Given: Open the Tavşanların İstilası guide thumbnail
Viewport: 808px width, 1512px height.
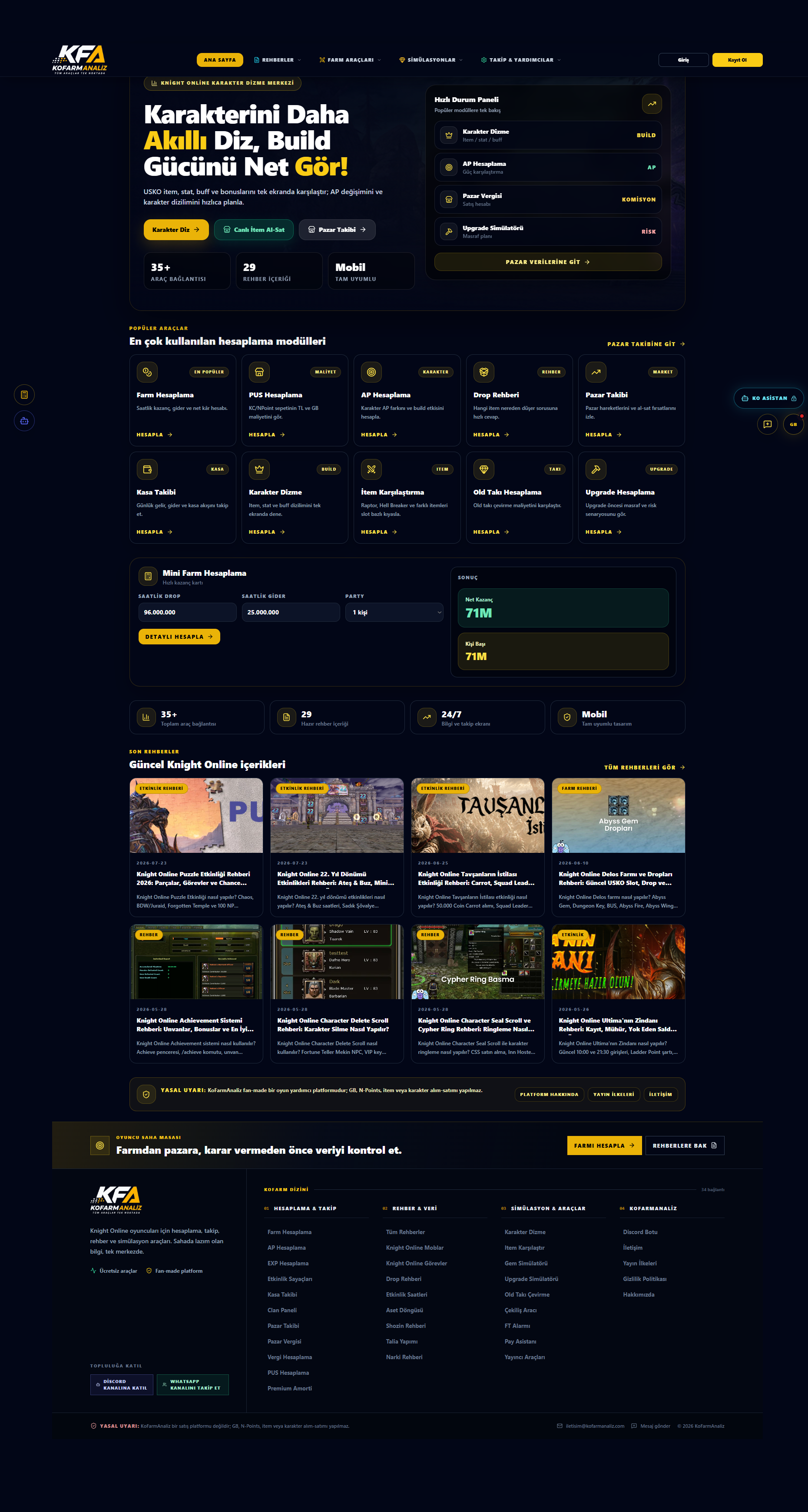Looking at the screenshot, I should click(478, 815).
